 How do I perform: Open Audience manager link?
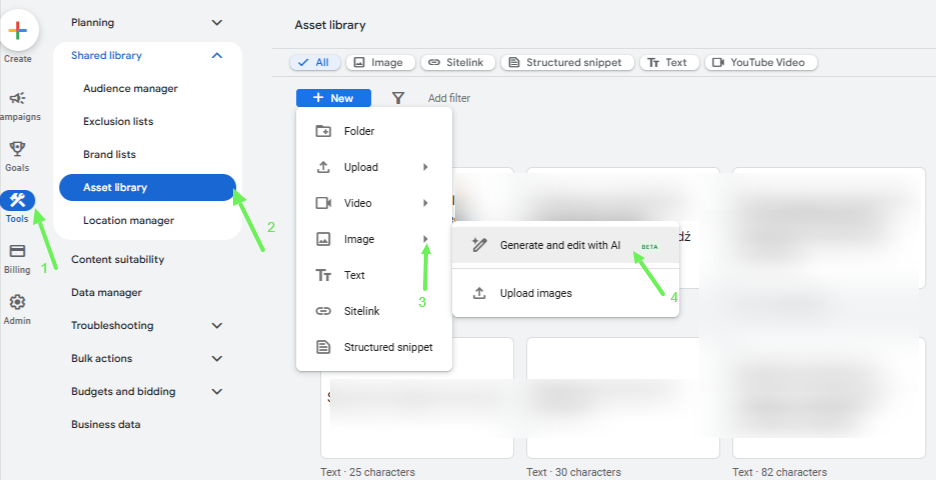click(130, 88)
